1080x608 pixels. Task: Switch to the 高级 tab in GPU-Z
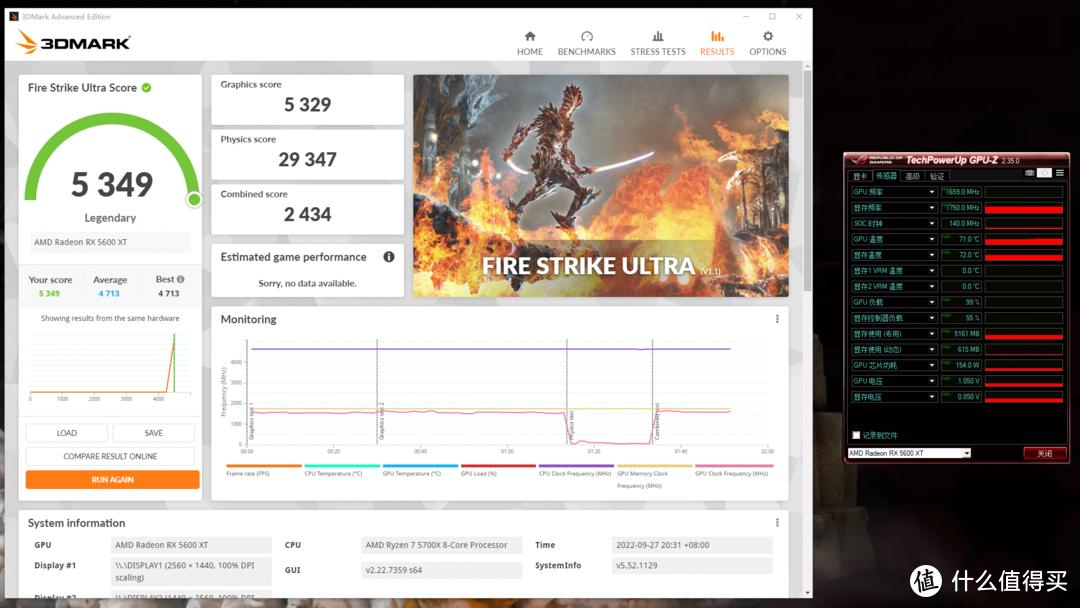913,176
